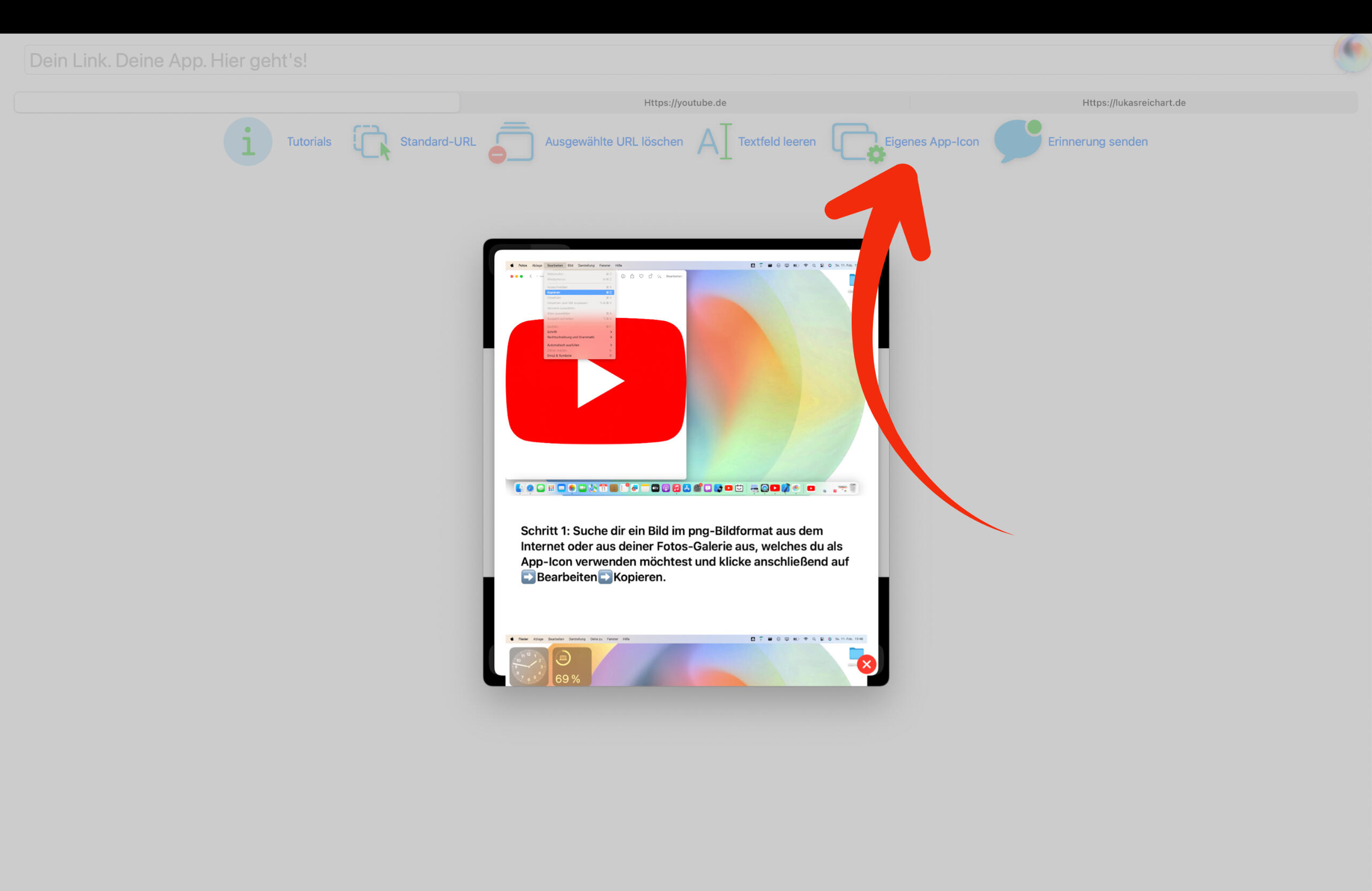Click the Textfeld leeren text label
Image resolution: width=1372 pixels, height=891 pixels.
click(777, 142)
